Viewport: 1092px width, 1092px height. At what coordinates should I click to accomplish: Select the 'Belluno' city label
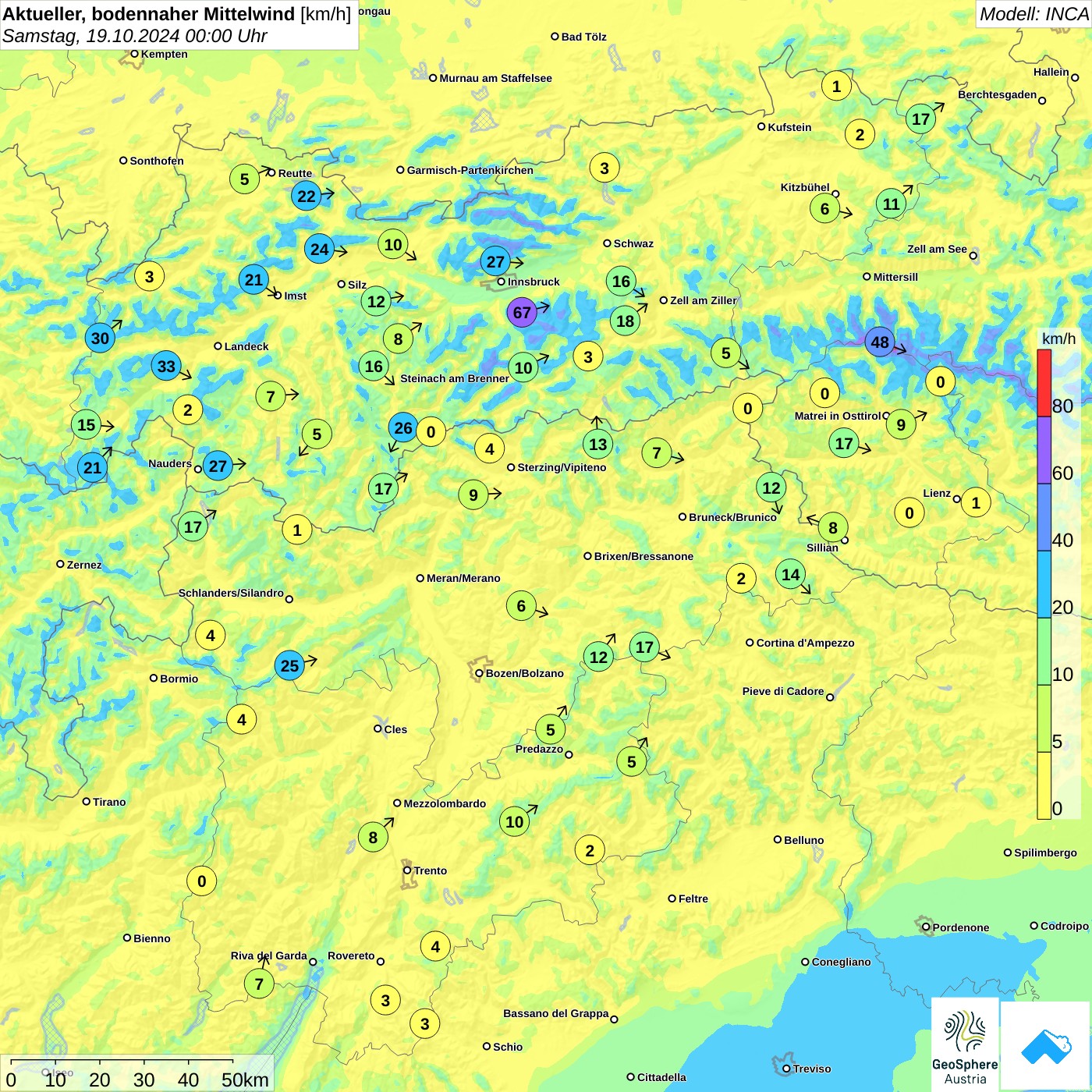click(x=804, y=840)
